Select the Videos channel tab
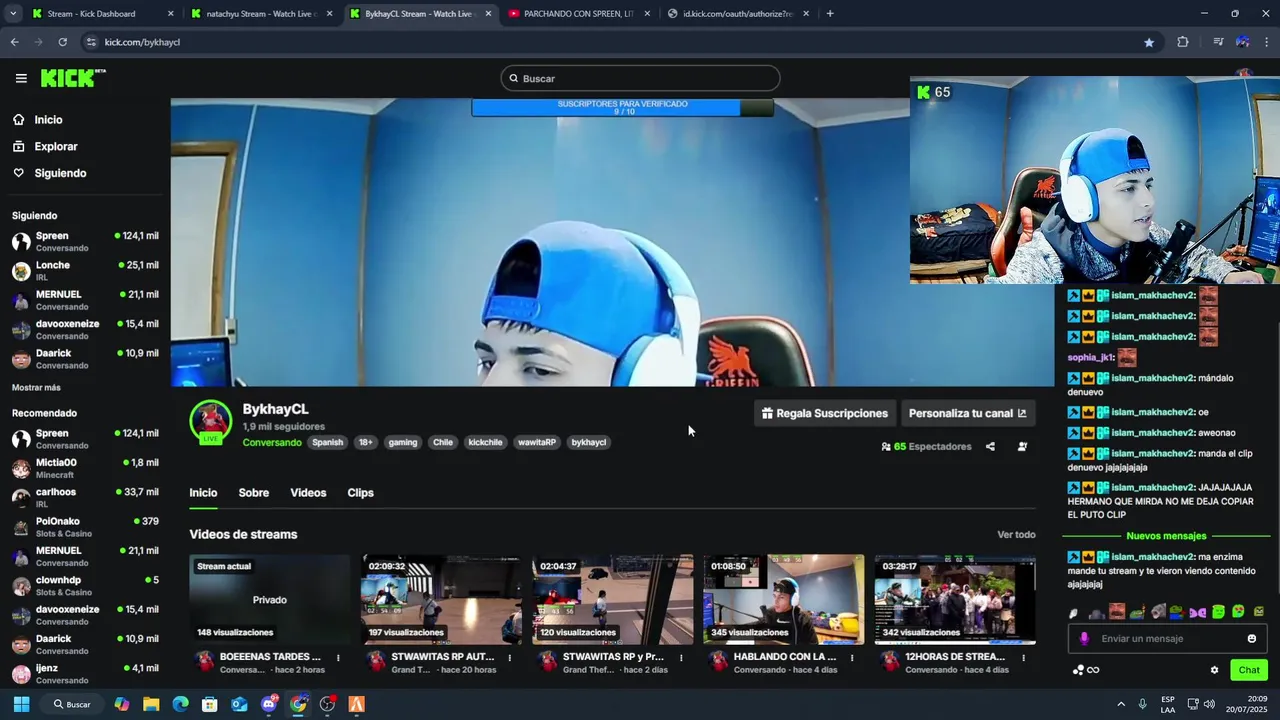This screenshot has height=720, width=1280. coord(308,493)
